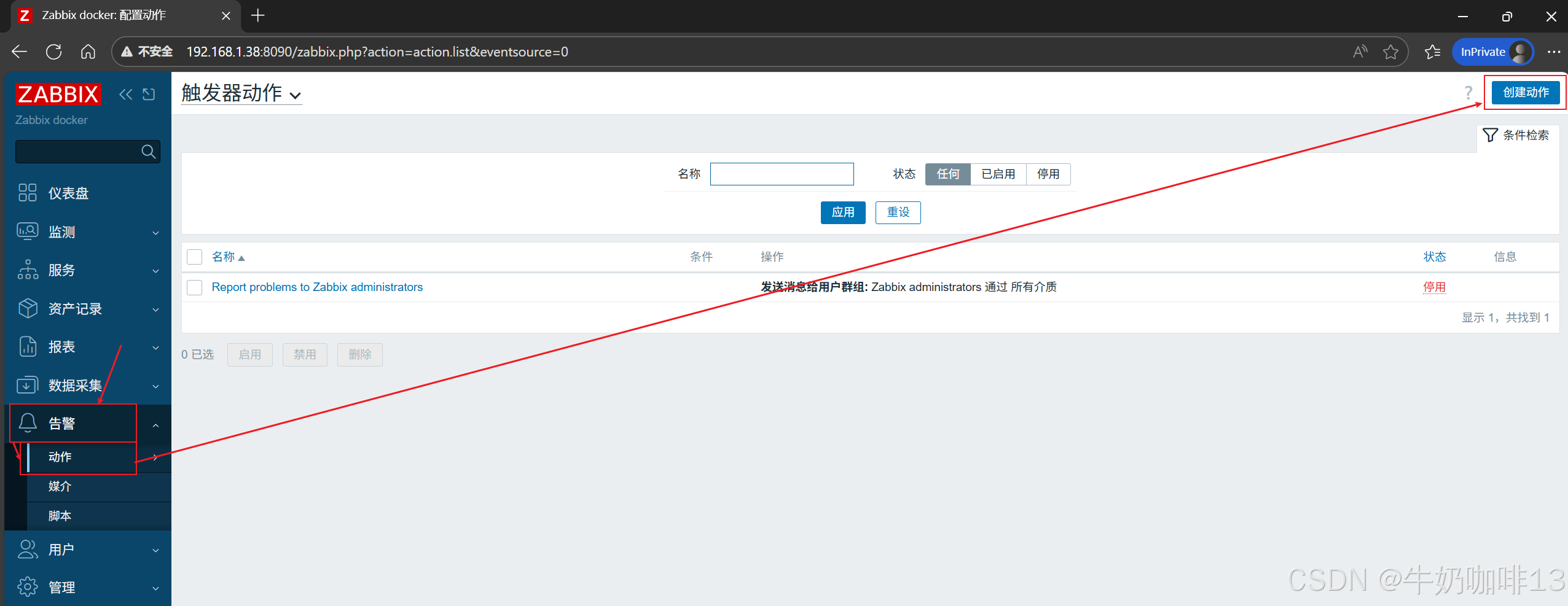This screenshot has width=1568, height=606.
Task: Click the 不安全 security warning icon
Action: (127, 52)
